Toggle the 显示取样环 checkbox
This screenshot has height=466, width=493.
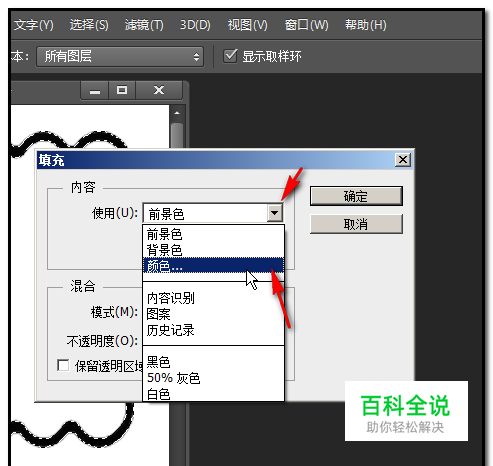point(230,56)
